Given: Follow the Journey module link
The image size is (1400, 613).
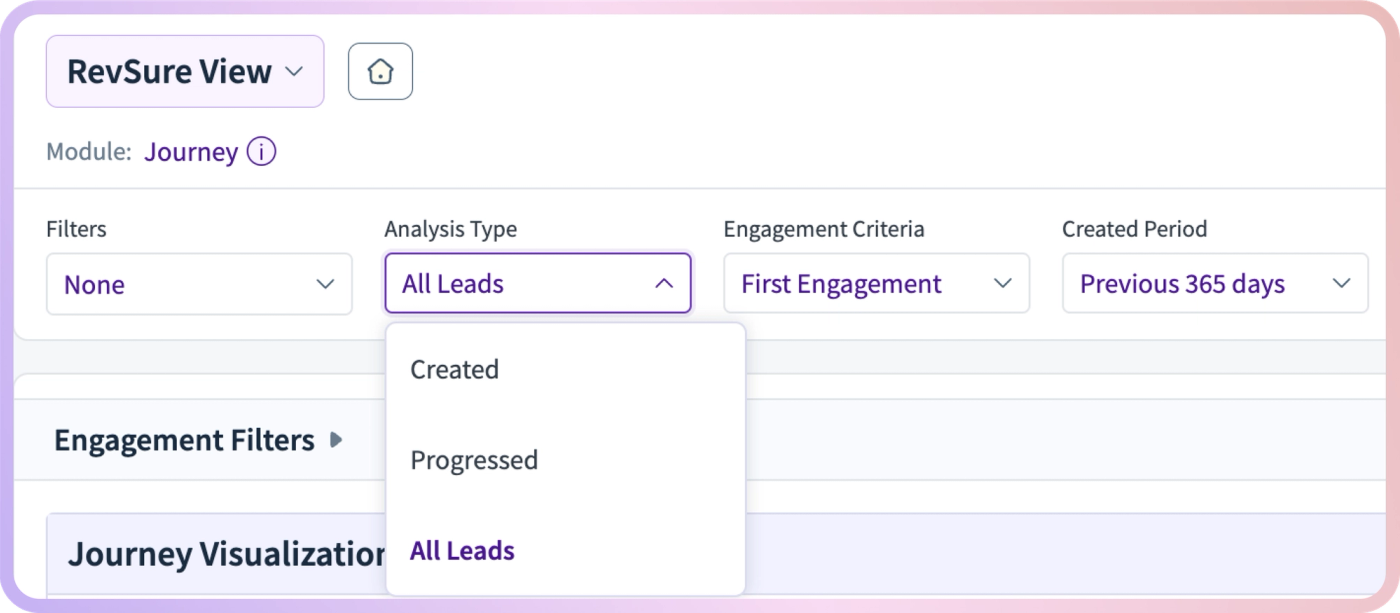Looking at the screenshot, I should [x=191, y=153].
